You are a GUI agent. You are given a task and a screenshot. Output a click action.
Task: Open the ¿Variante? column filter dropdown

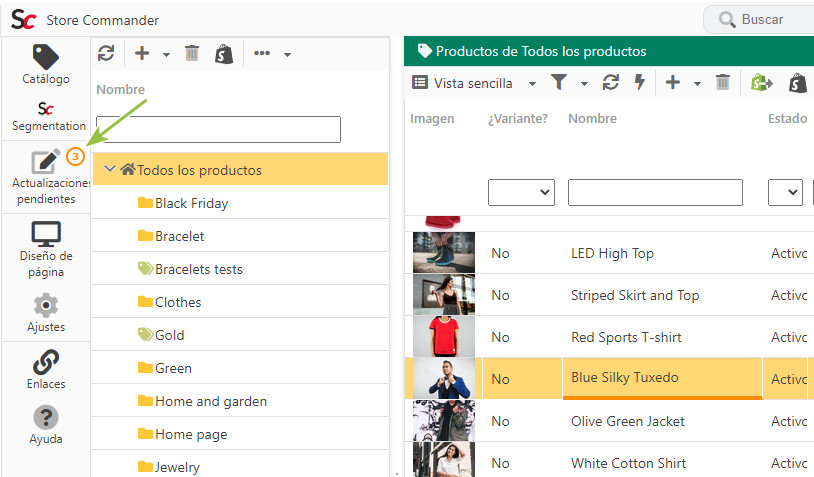[x=521, y=193]
